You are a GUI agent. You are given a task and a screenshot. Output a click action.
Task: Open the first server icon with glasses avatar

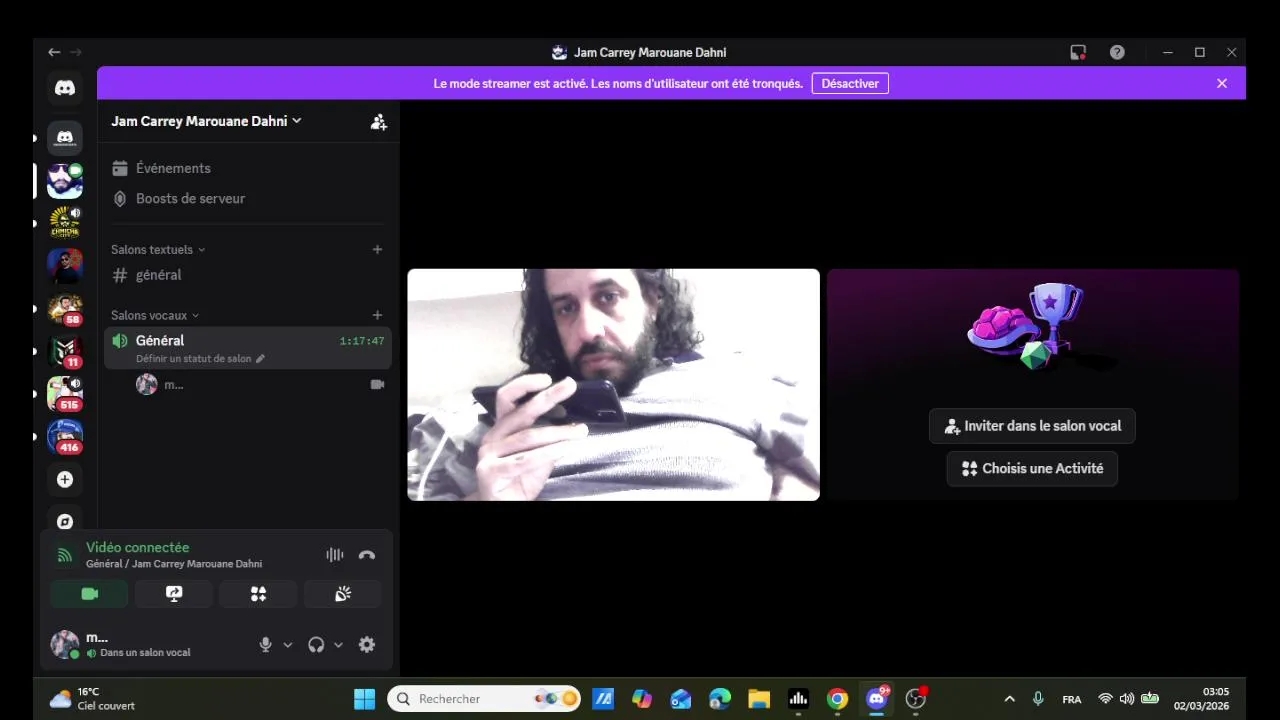pos(65,181)
